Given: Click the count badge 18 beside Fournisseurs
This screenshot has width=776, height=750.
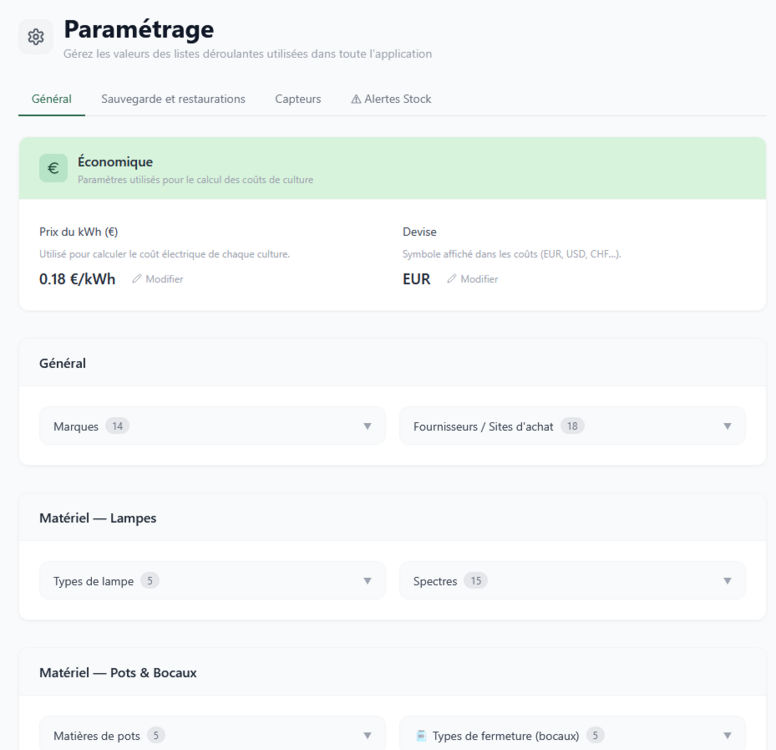Looking at the screenshot, I should (x=572, y=426).
